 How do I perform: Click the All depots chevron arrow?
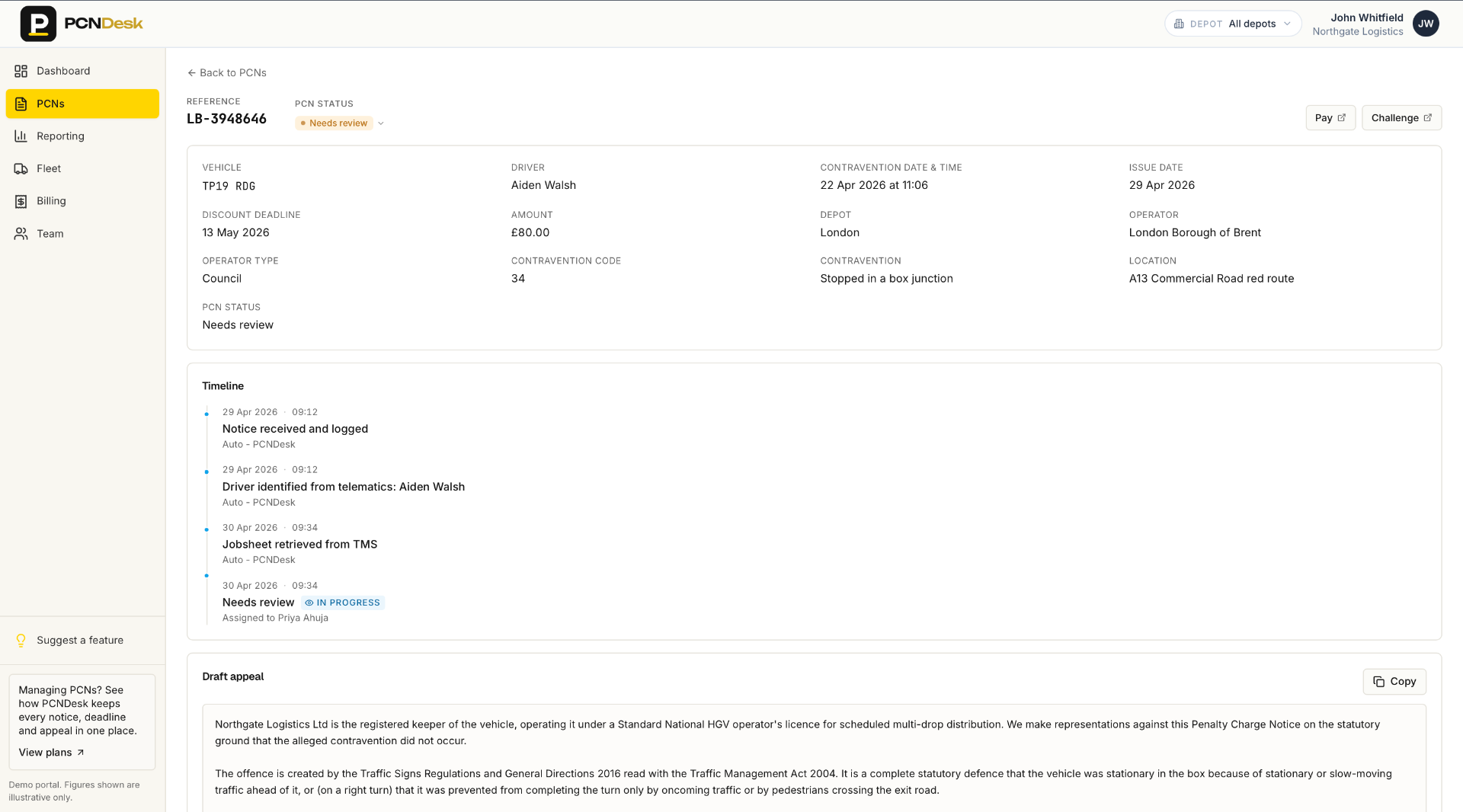click(x=1287, y=24)
